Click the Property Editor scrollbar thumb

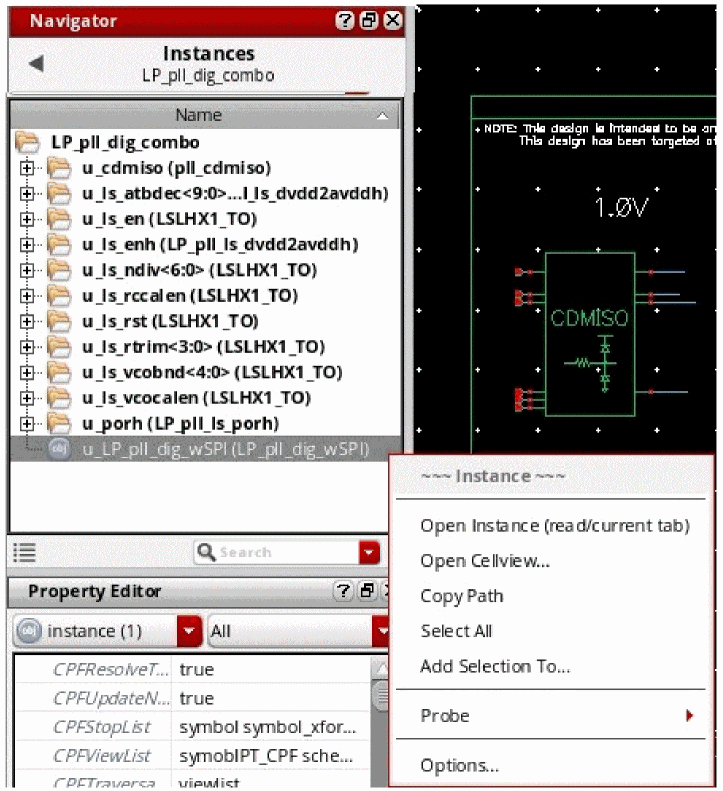pos(380,695)
